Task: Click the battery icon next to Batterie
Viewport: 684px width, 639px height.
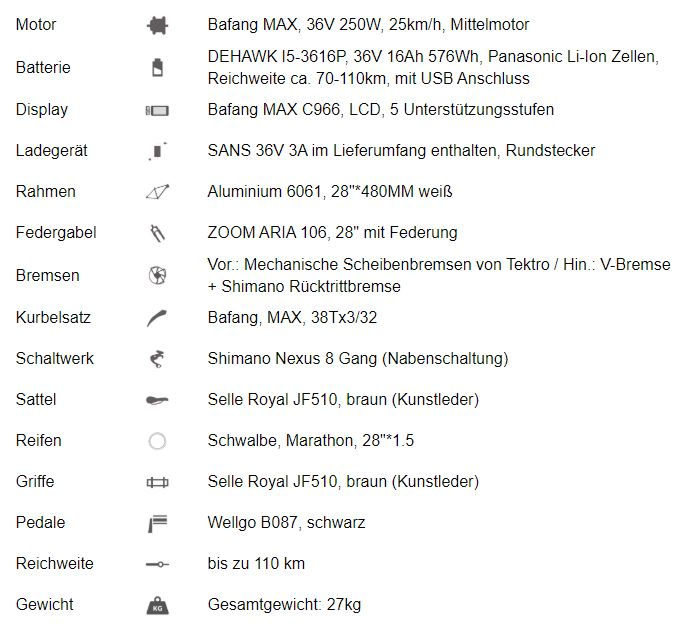Action: point(157,68)
